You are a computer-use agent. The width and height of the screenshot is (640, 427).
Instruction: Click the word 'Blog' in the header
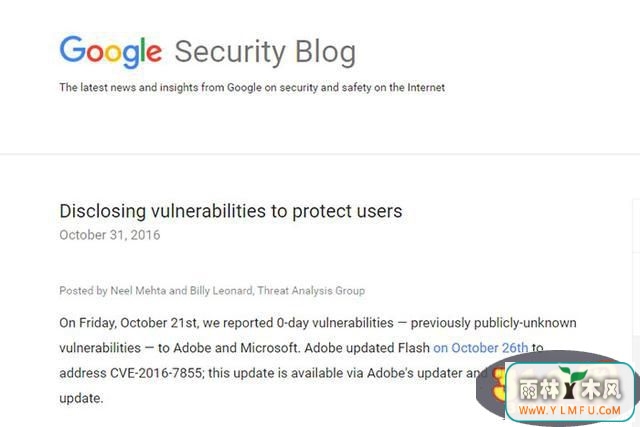click(x=325, y=53)
